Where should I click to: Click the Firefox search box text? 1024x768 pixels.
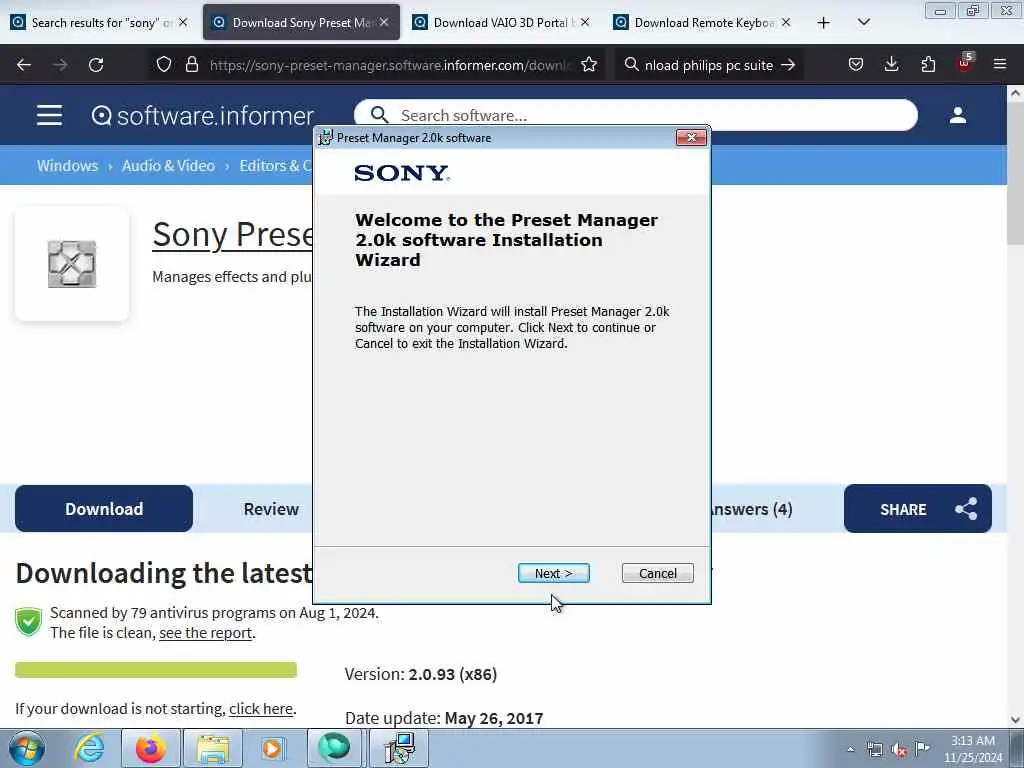(x=709, y=65)
